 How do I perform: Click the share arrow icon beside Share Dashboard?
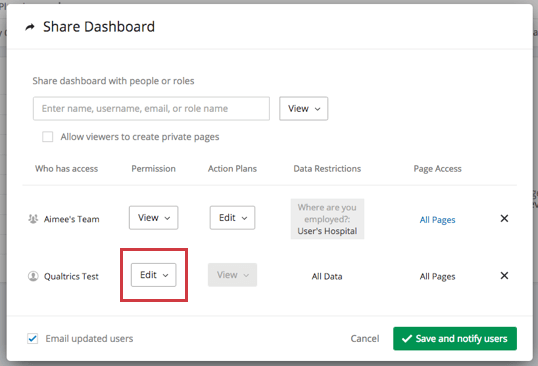point(30,27)
